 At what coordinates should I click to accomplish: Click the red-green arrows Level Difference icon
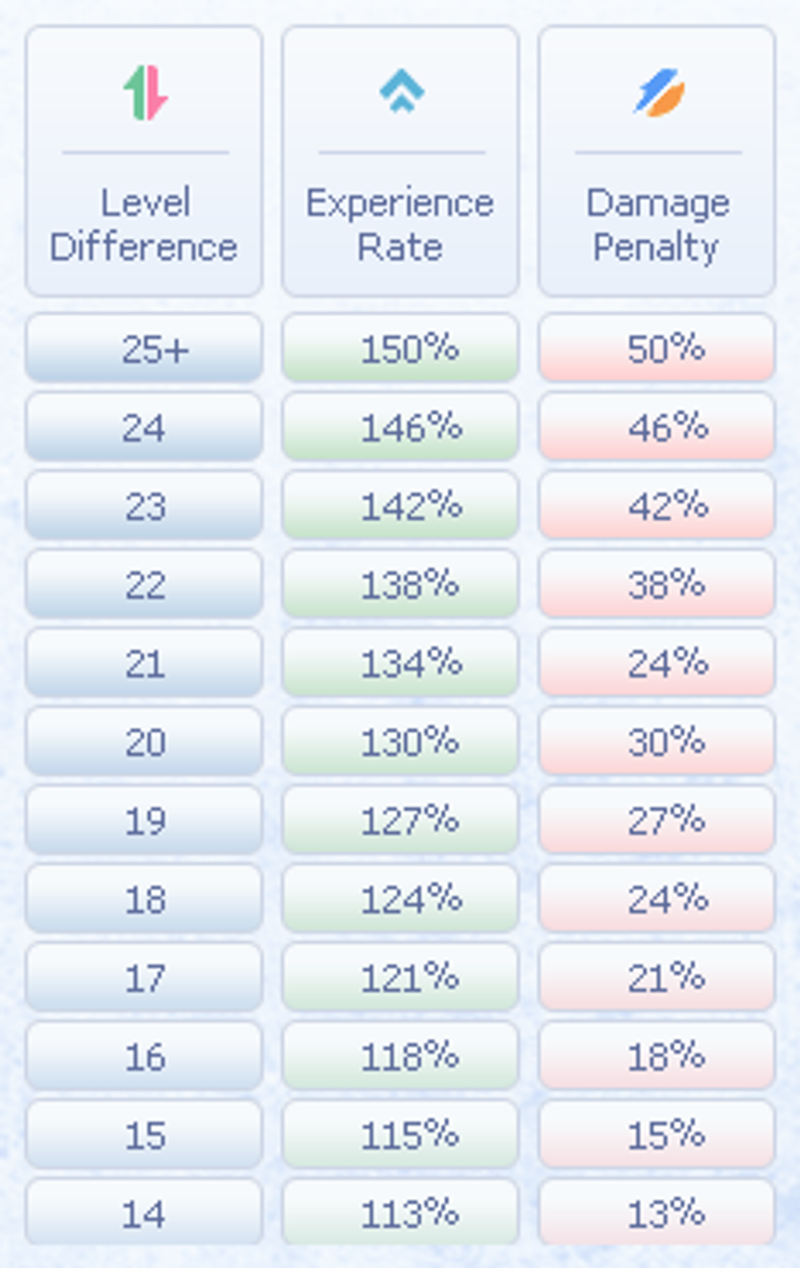click(145, 93)
